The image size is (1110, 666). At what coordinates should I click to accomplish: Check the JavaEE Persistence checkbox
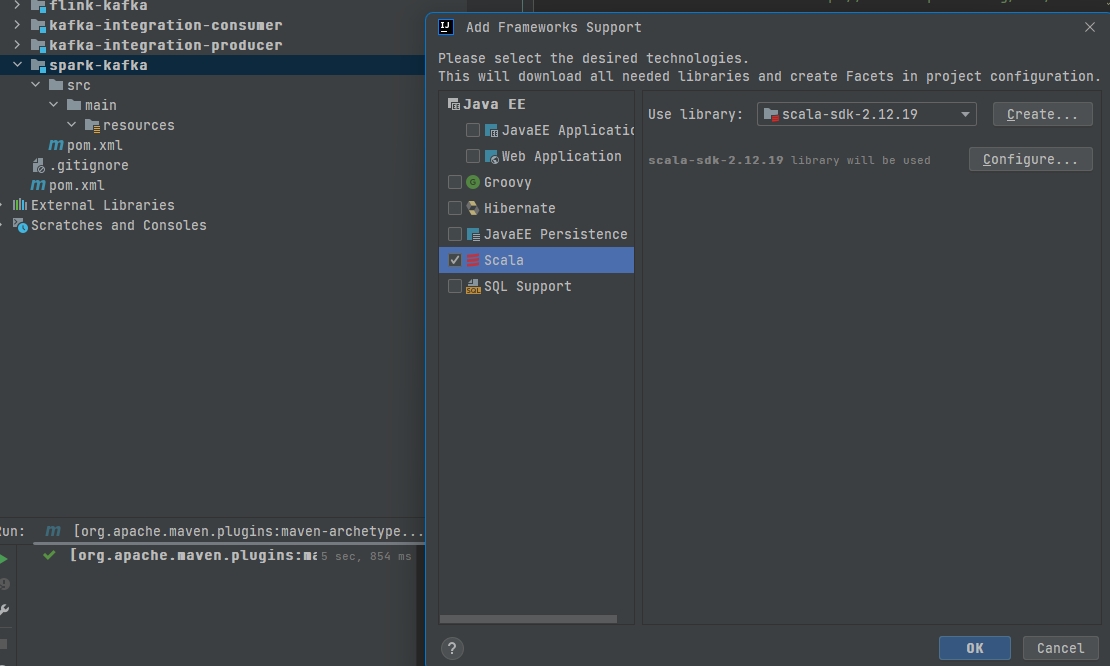455,234
